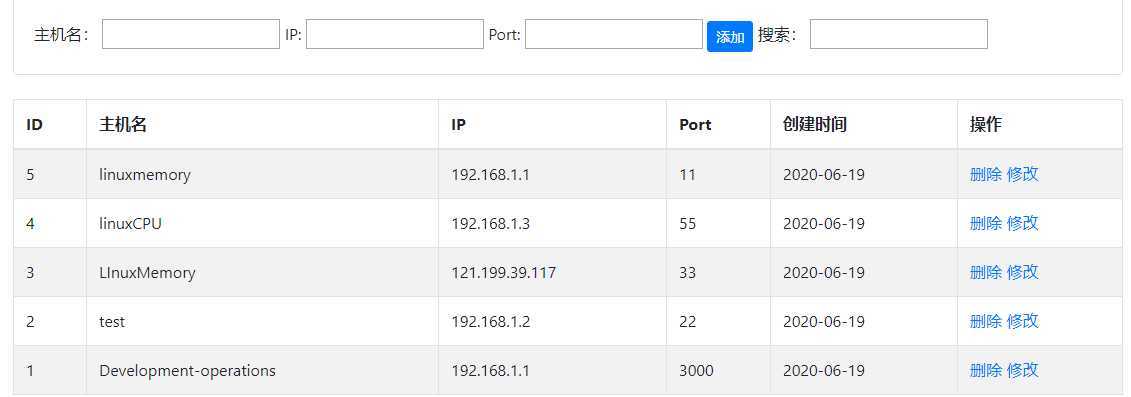
Task: Delete the linuxCPU host row
Action: click(986, 223)
